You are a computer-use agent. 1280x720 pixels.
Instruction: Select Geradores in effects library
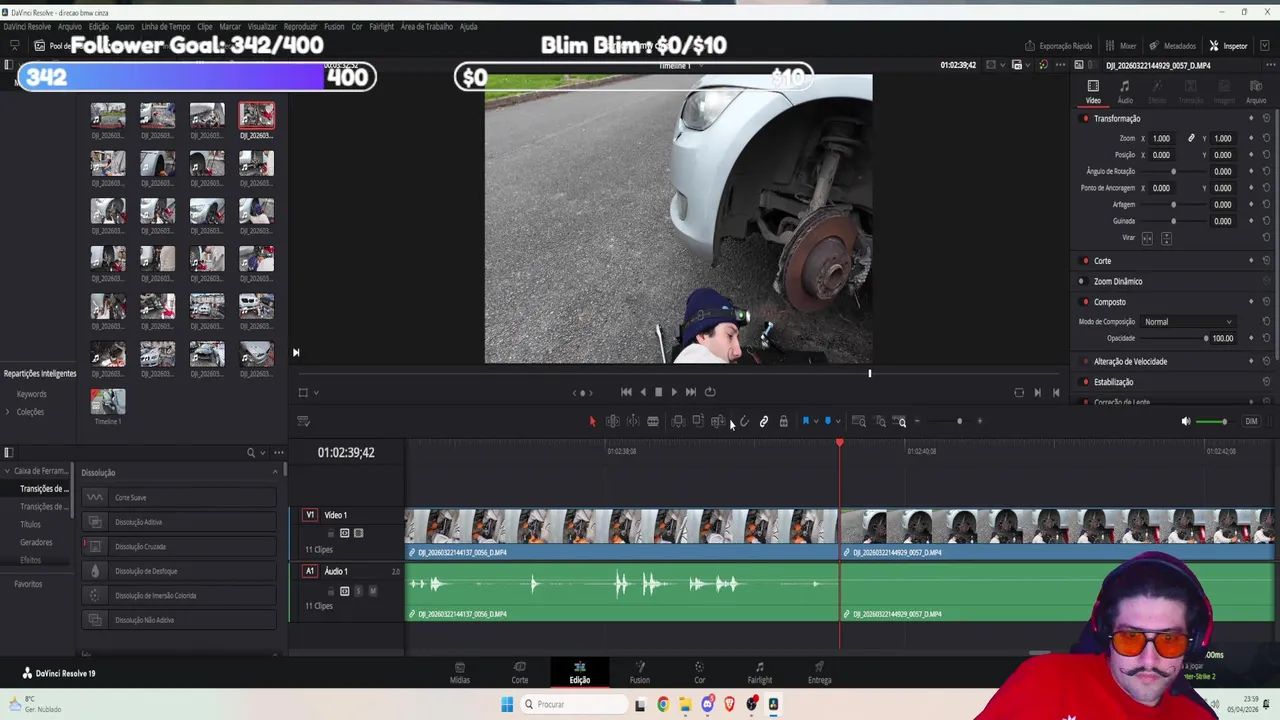36,542
